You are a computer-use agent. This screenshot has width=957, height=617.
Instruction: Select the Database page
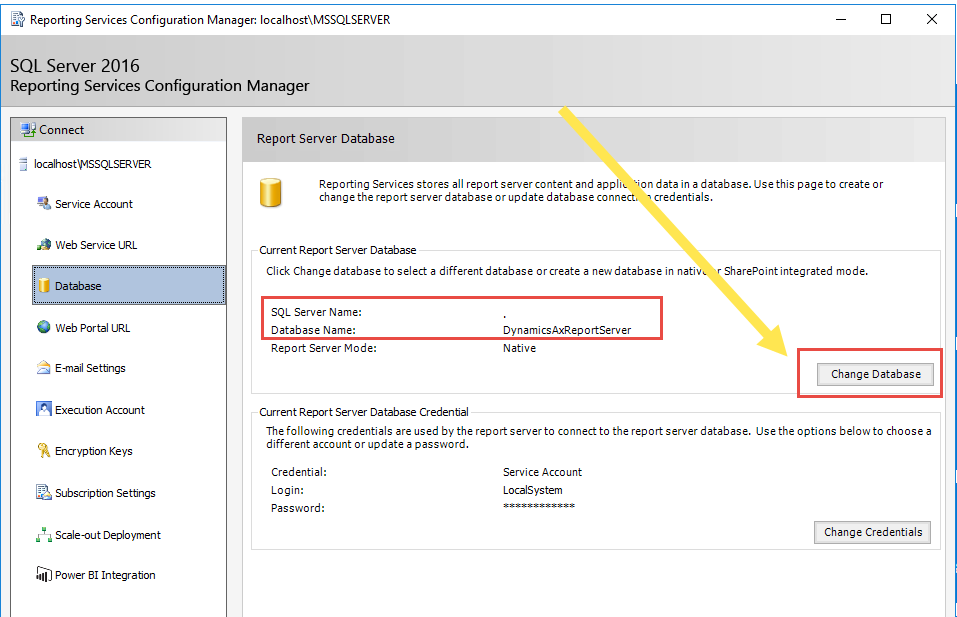(x=129, y=285)
